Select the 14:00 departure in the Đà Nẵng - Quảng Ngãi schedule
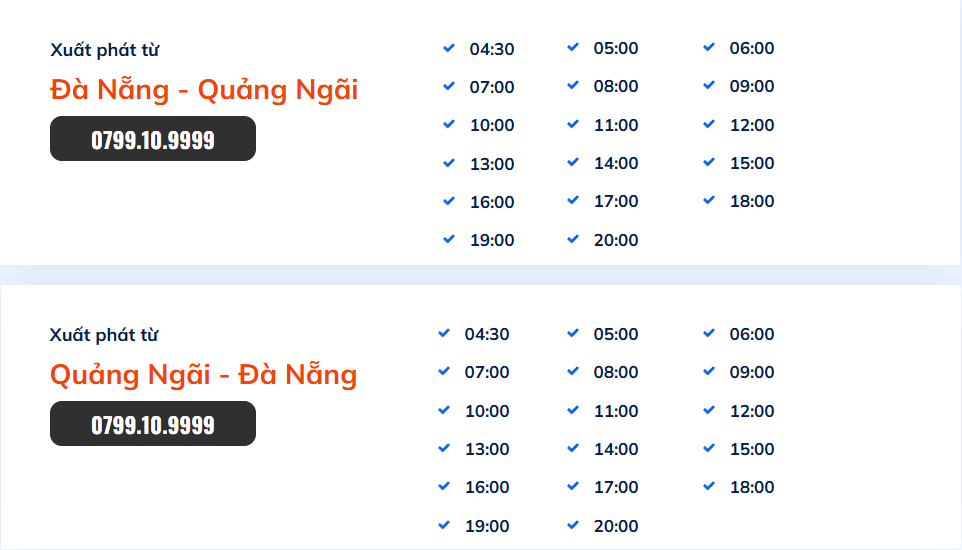 pos(616,163)
